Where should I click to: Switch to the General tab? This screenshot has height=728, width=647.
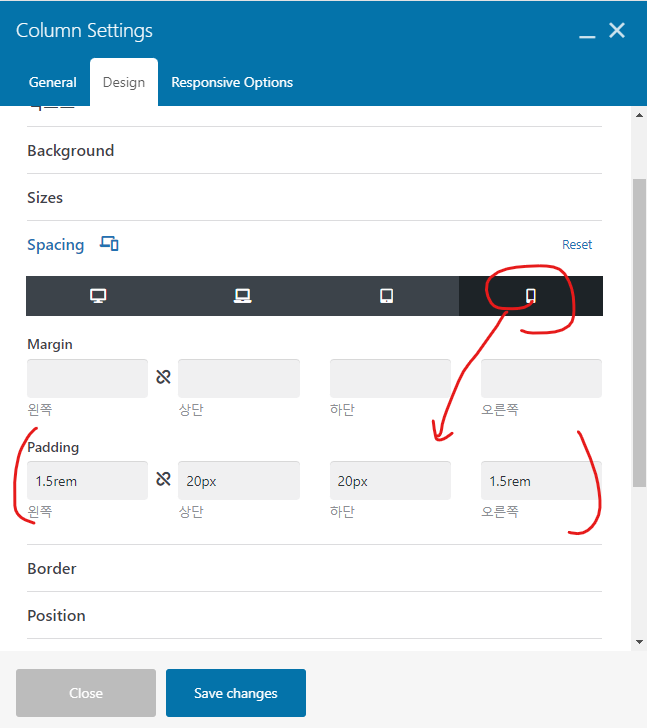[x=52, y=82]
